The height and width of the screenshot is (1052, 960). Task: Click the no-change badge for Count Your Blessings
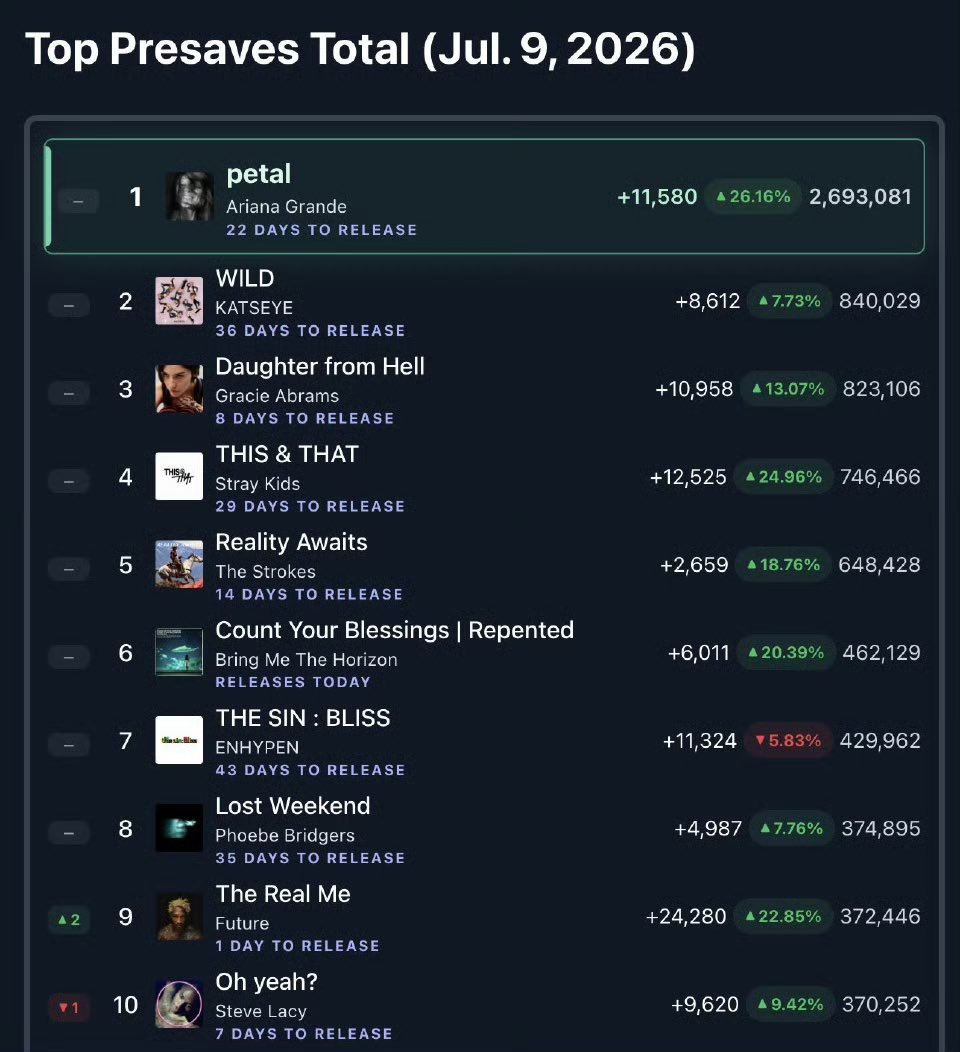(x=69, y=657)
